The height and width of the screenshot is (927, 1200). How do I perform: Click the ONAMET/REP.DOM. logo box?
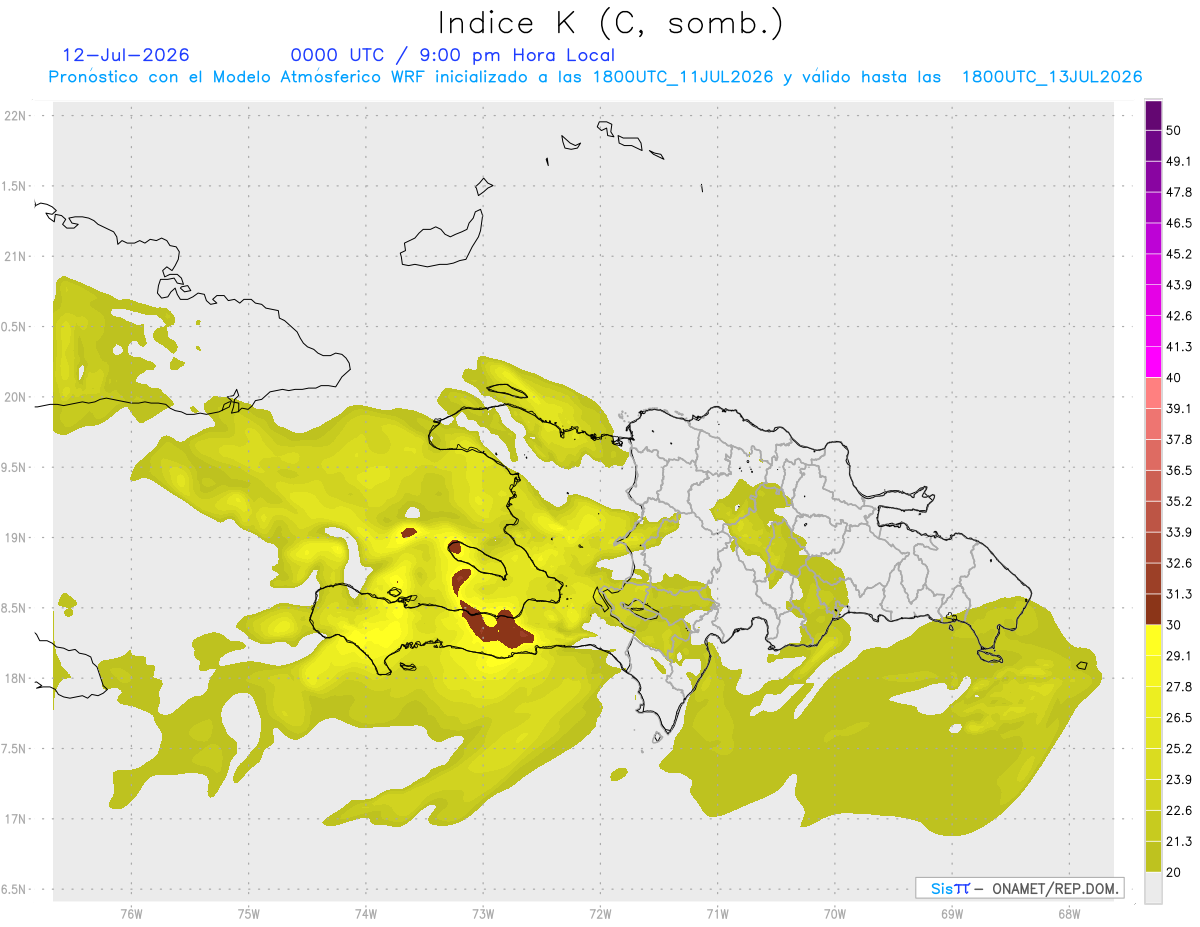tap(1019, 888)
